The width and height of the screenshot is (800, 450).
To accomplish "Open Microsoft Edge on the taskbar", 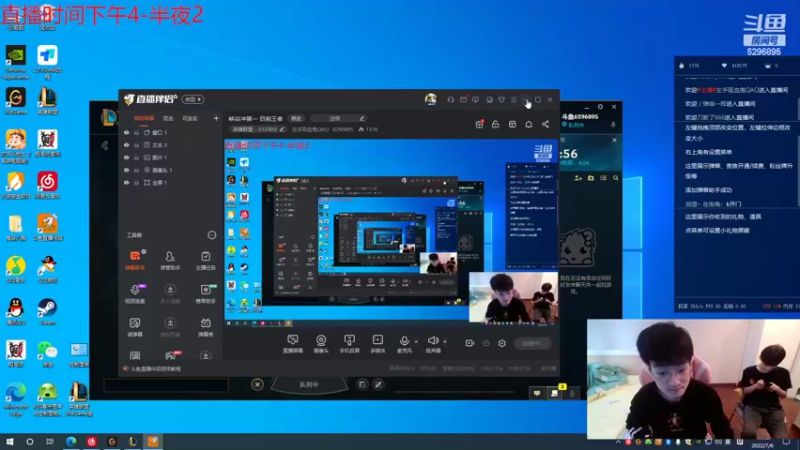I will coord(71,441).
